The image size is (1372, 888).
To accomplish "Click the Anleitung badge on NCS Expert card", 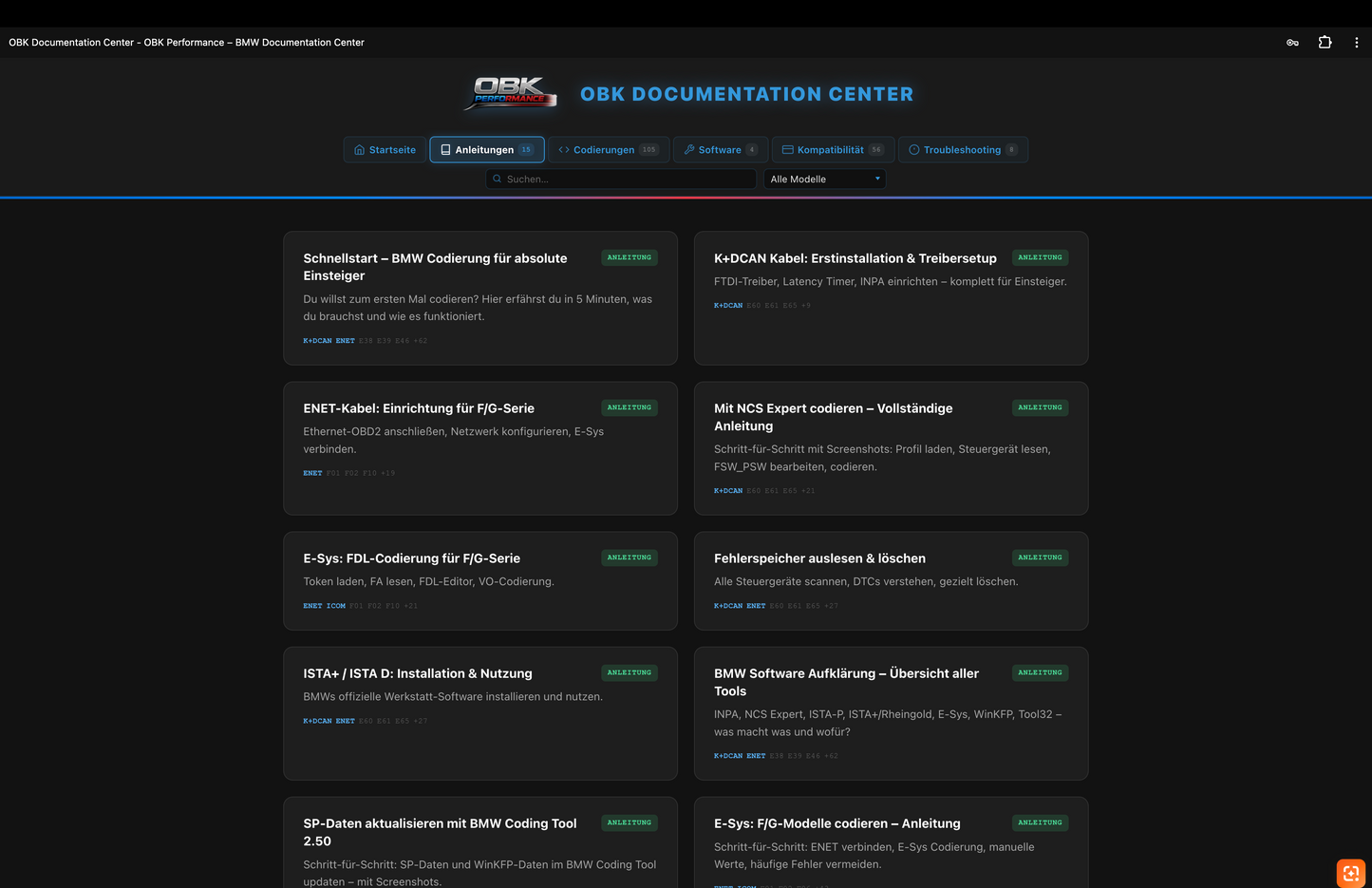I will pyautogui.click(x=1041, y=407).
